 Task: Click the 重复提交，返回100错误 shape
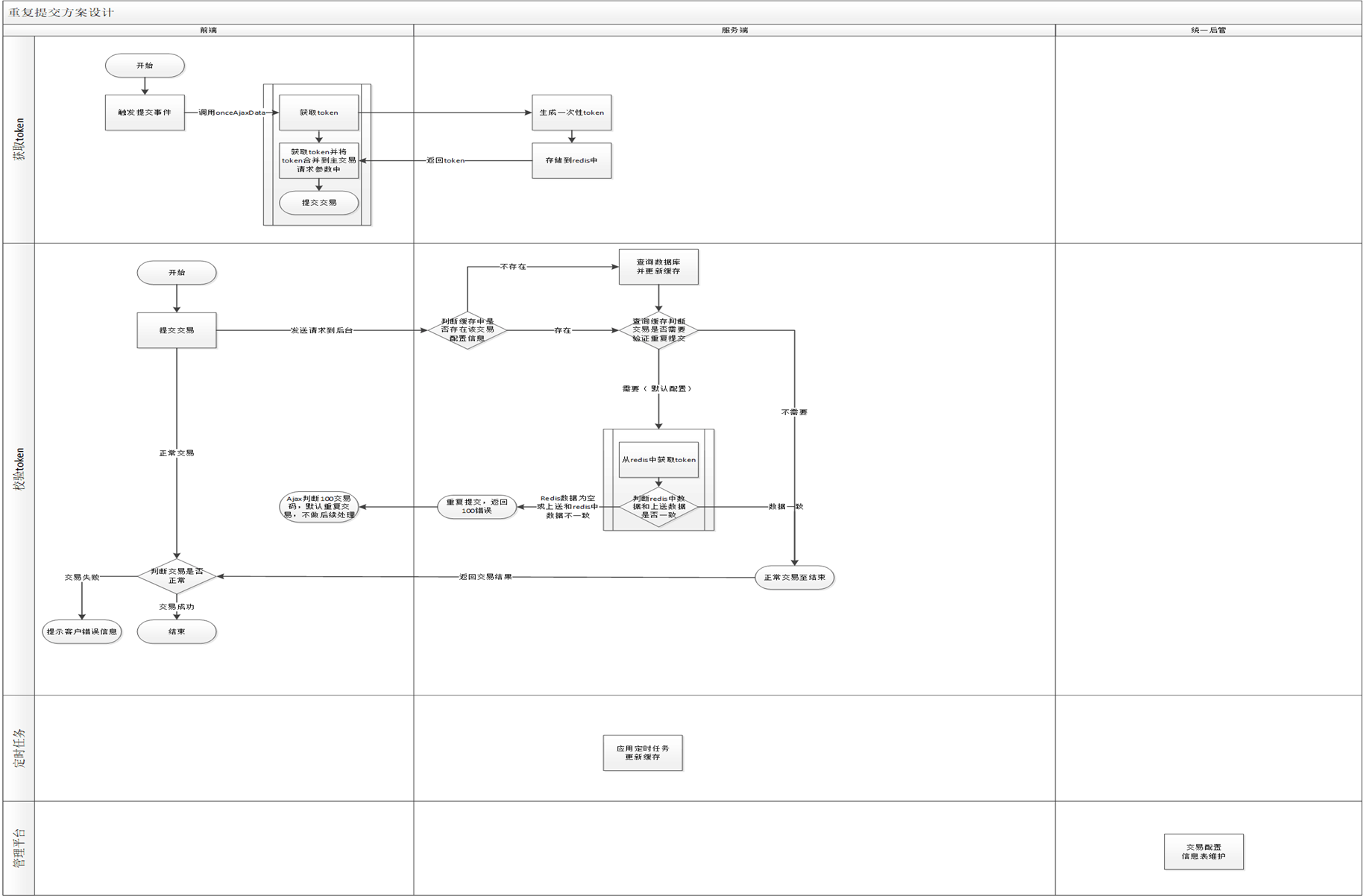tap(477, 507)
